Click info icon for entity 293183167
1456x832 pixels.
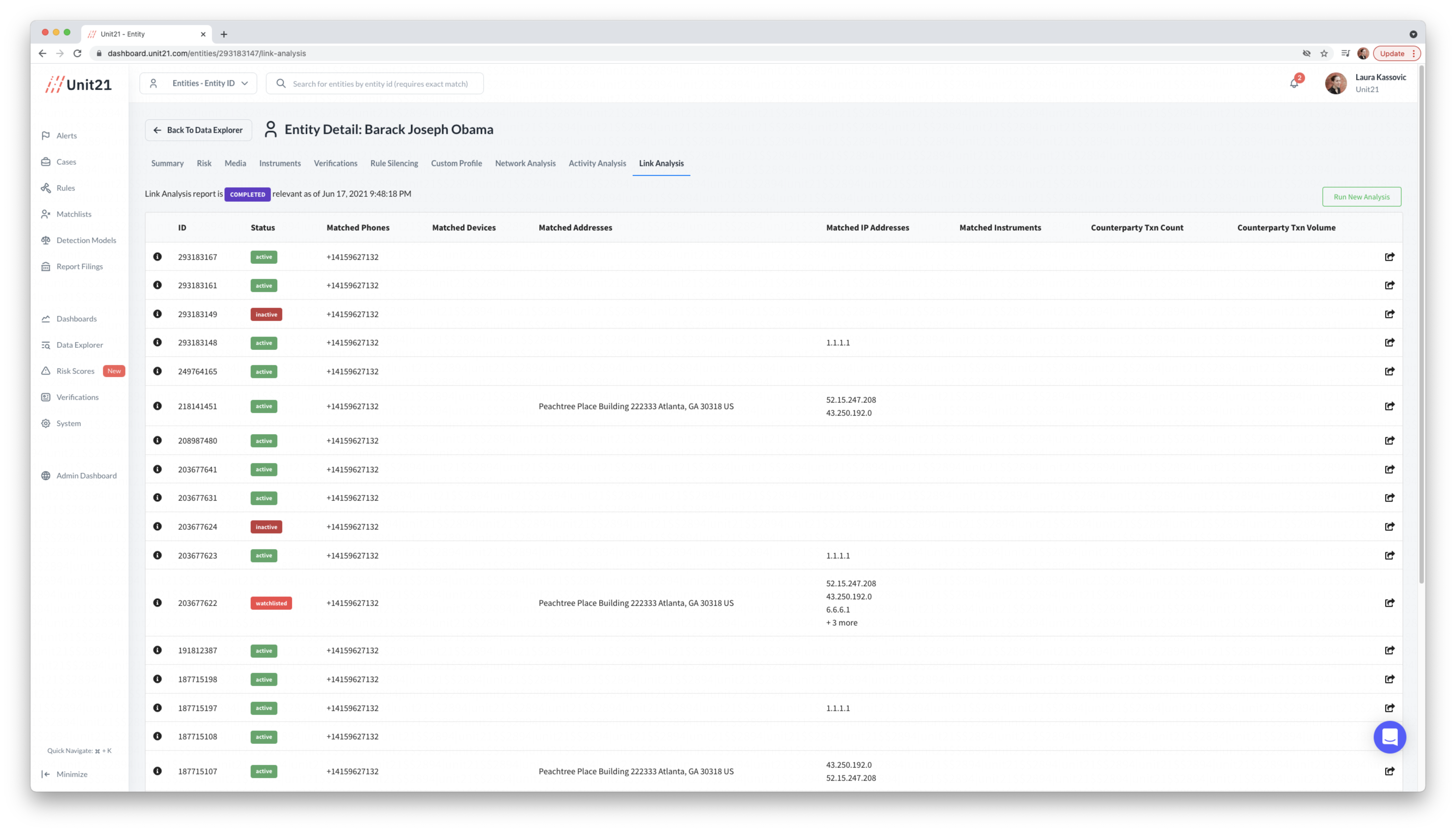coord(157,257)
